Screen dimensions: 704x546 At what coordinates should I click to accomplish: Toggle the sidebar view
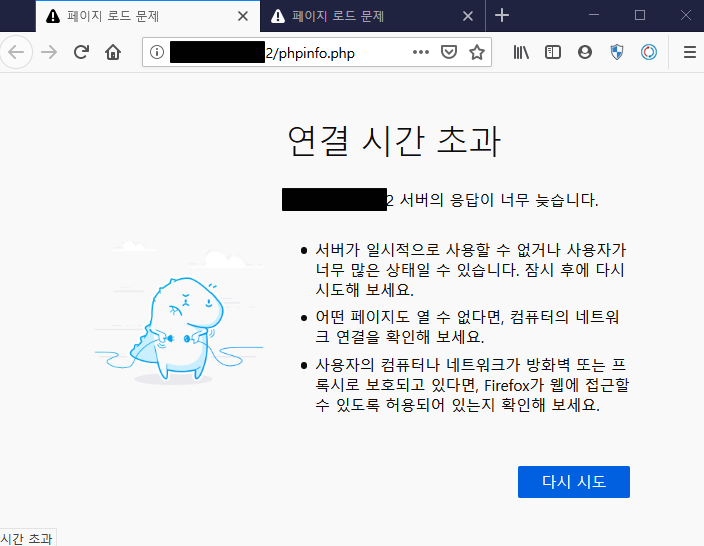pos(553,53)
